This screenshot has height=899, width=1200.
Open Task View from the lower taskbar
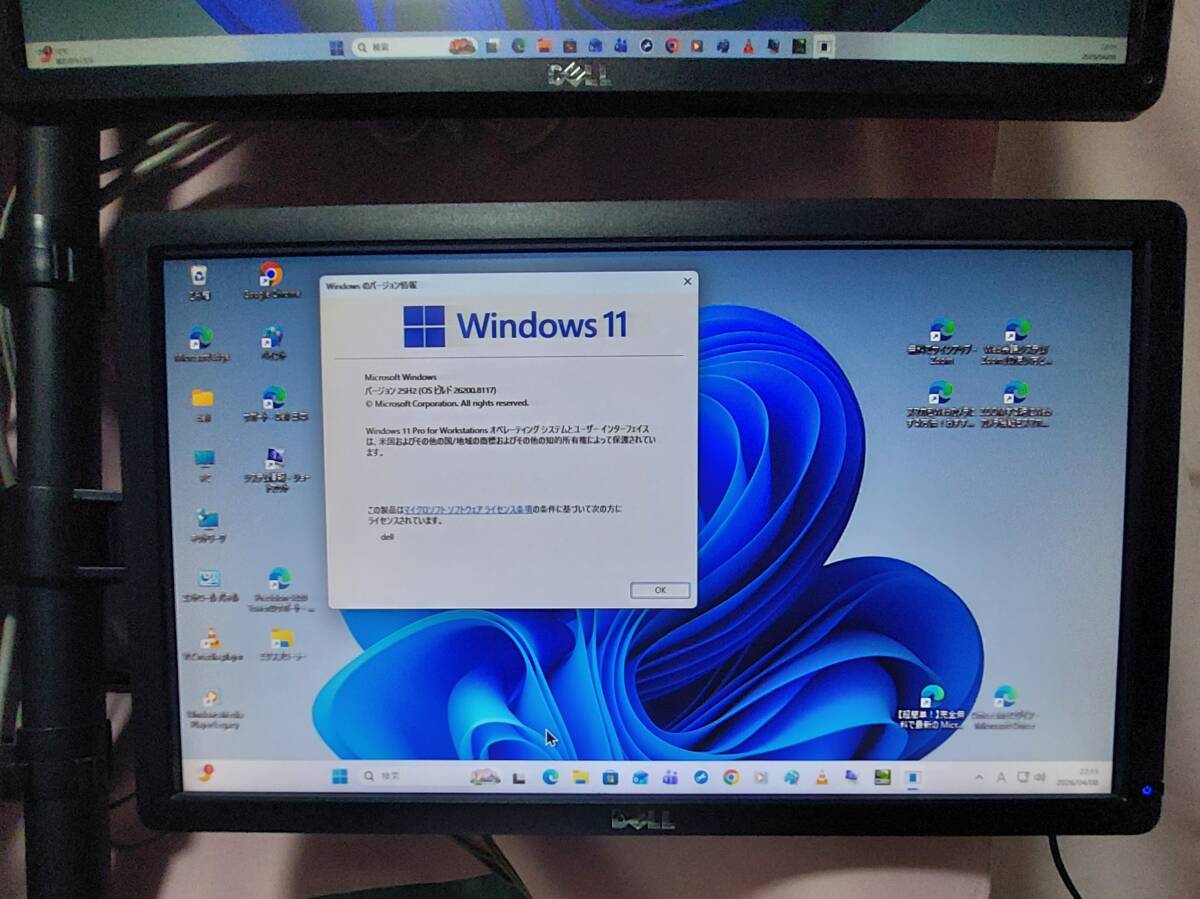coord(519,777)
